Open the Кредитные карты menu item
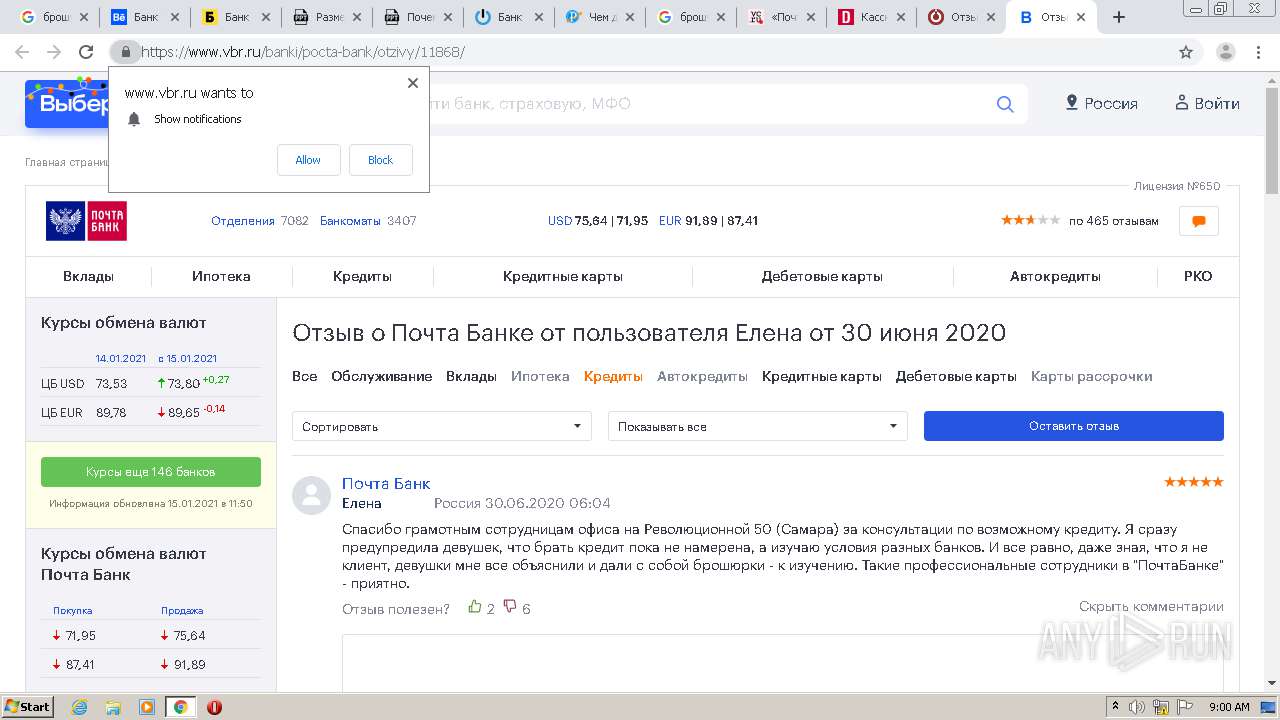This screenshot has height=720, width=1280. (563, 276)
